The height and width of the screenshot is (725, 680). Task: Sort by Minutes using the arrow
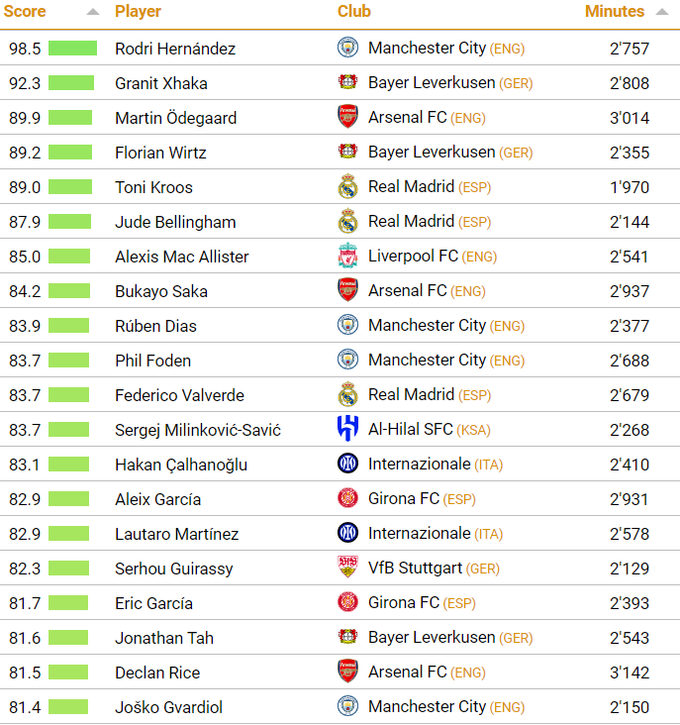tap(662, 12)
